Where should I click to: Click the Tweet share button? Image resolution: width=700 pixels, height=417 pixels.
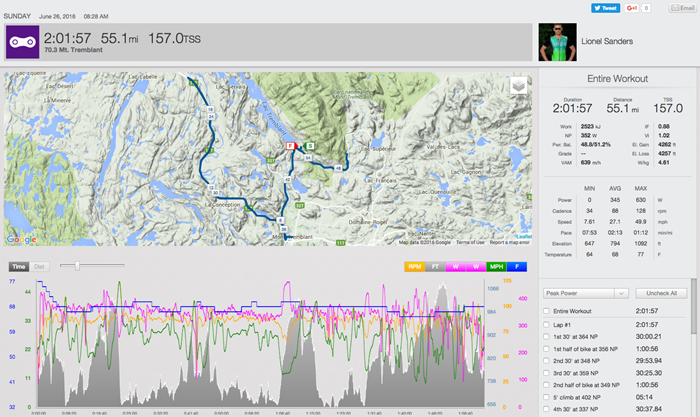point(605,8)
